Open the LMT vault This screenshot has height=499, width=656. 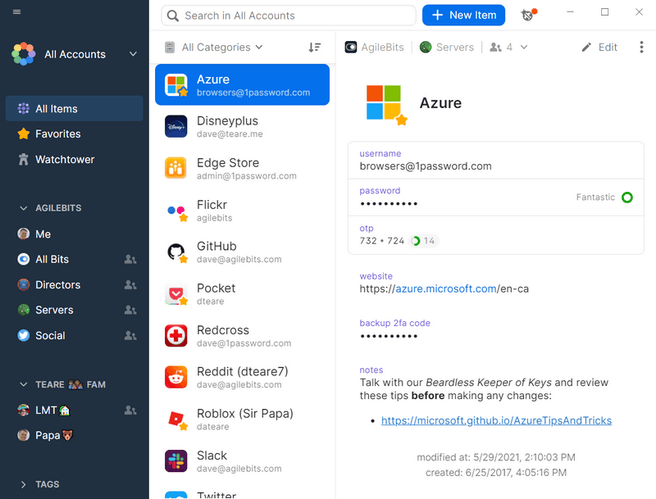click(x=46, y=410)
